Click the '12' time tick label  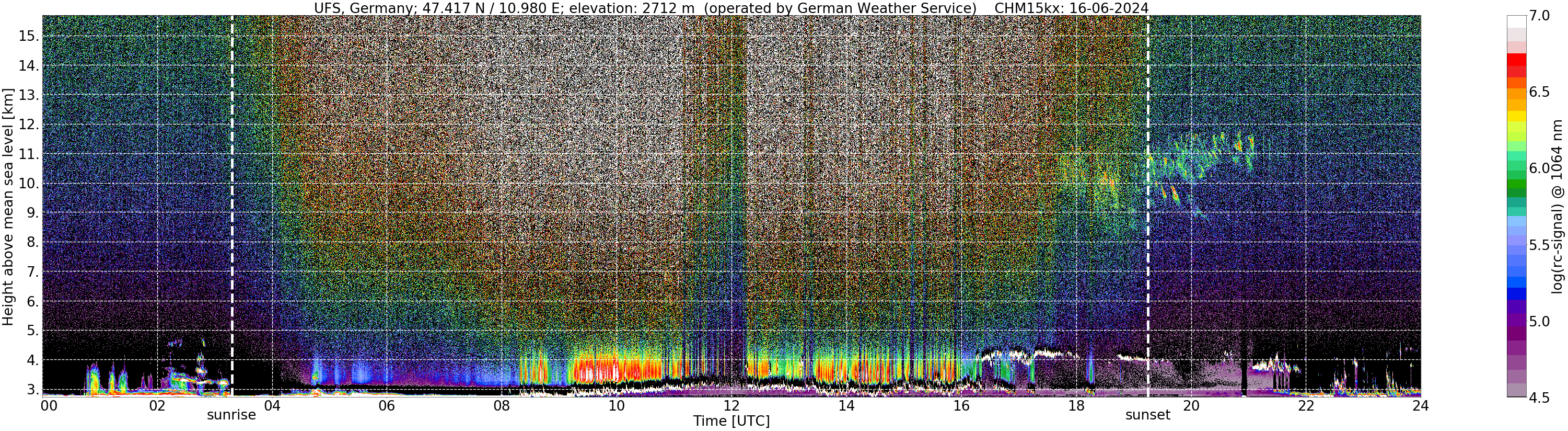(x=731, y=406)
